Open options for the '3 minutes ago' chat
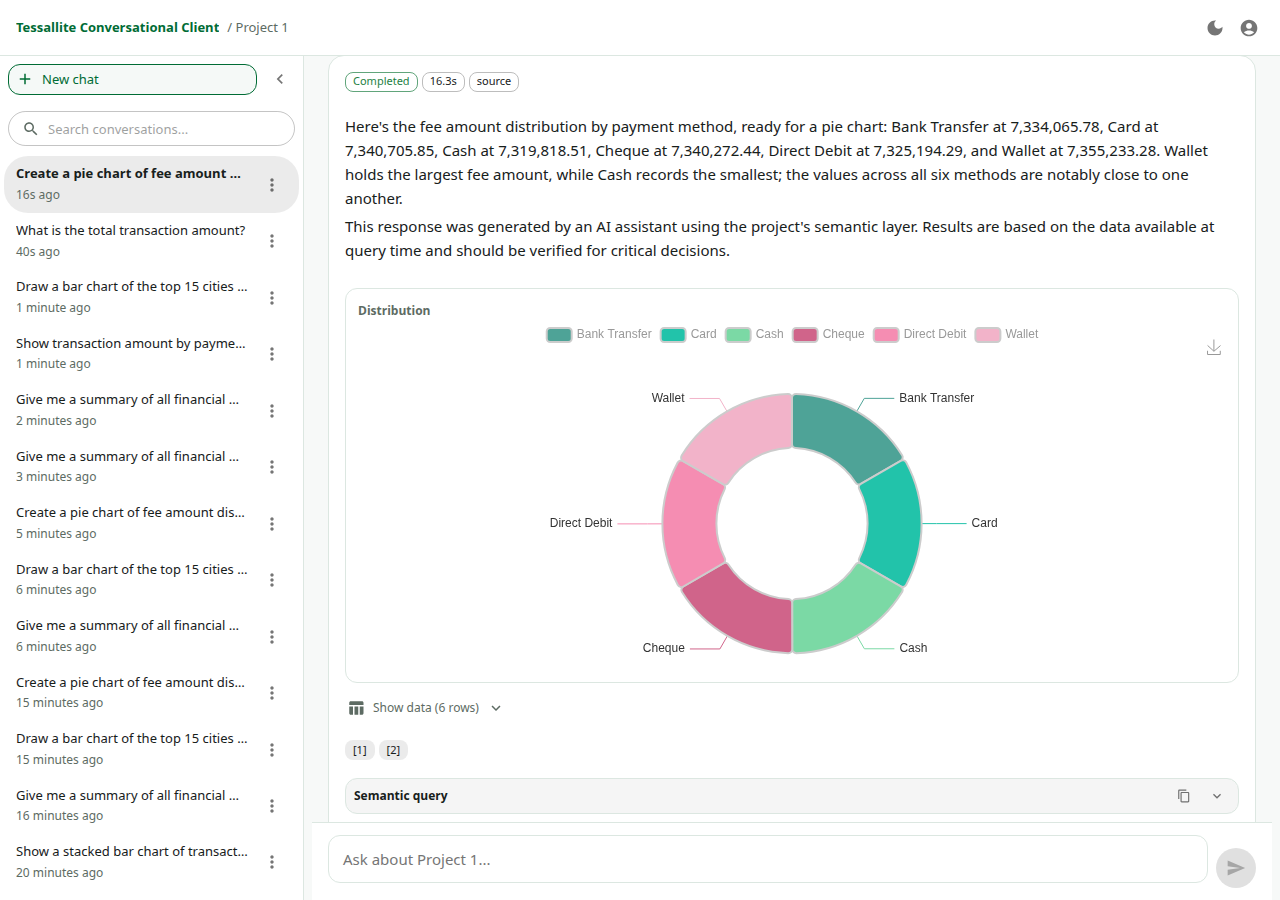This screenshot has width=1280, height=900. pos(272,467)
